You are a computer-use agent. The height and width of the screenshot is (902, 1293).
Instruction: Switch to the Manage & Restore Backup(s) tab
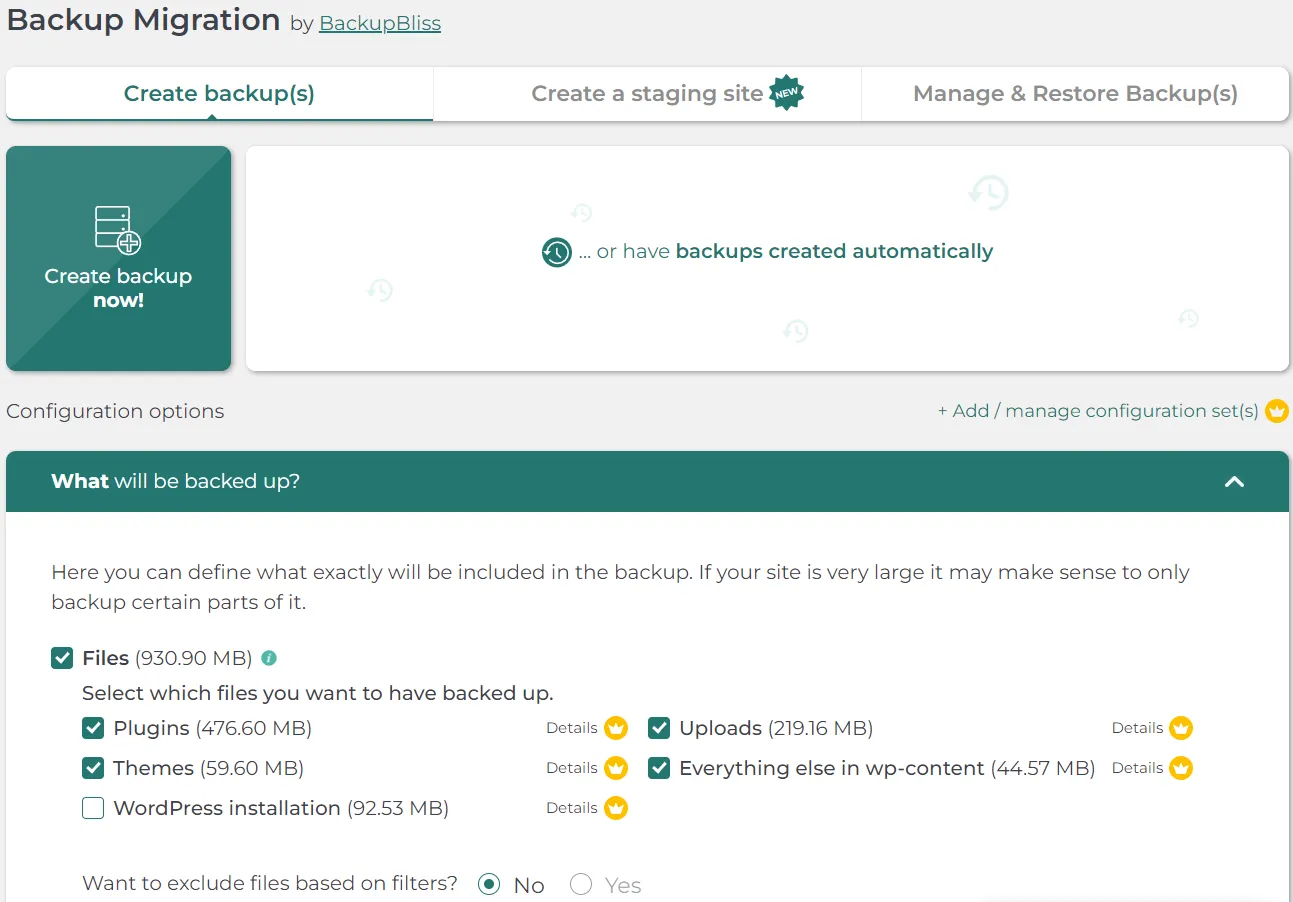click(x=1075, y=93)
